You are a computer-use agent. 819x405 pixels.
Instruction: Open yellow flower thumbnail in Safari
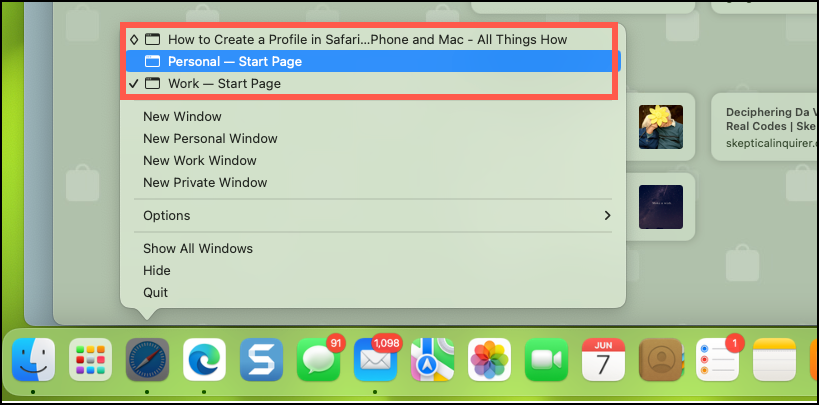tap(661, 127)
